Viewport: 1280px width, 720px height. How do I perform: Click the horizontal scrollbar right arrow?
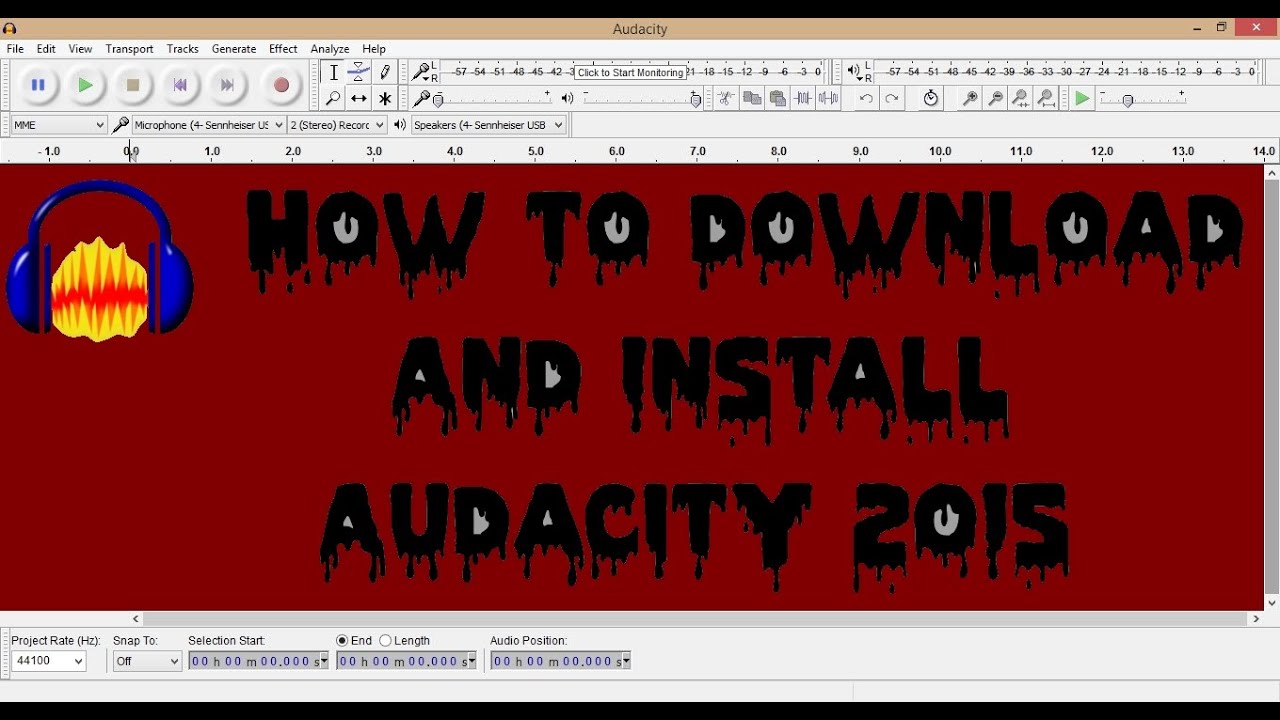click(1256, 619)
